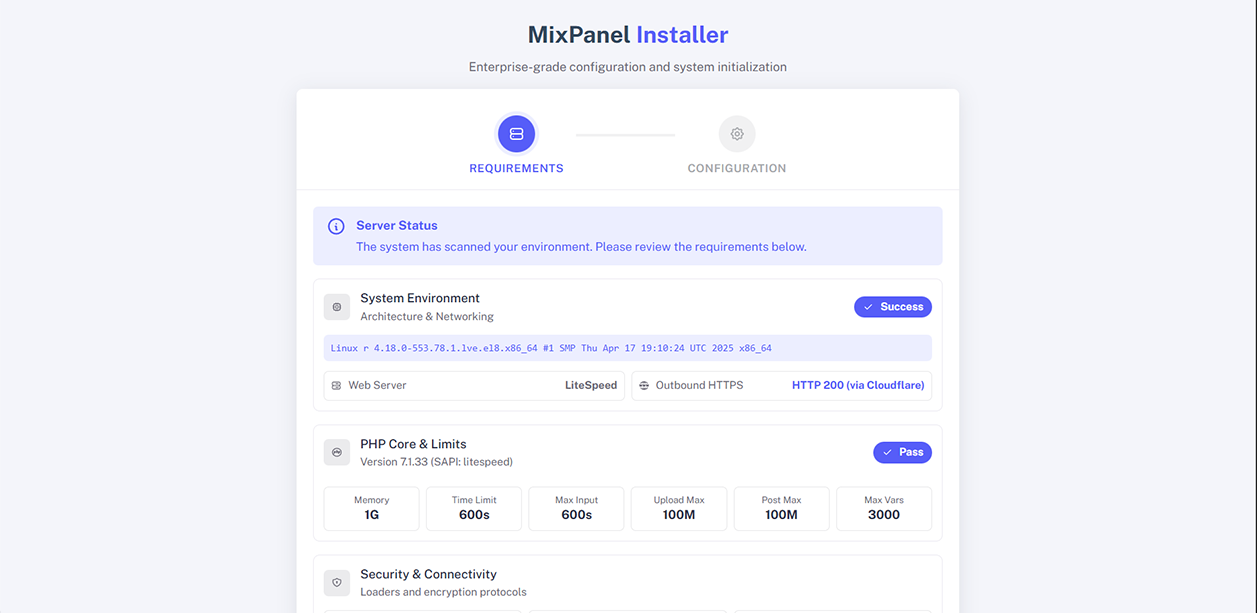Click the progress line between steps

click(626, 134)
